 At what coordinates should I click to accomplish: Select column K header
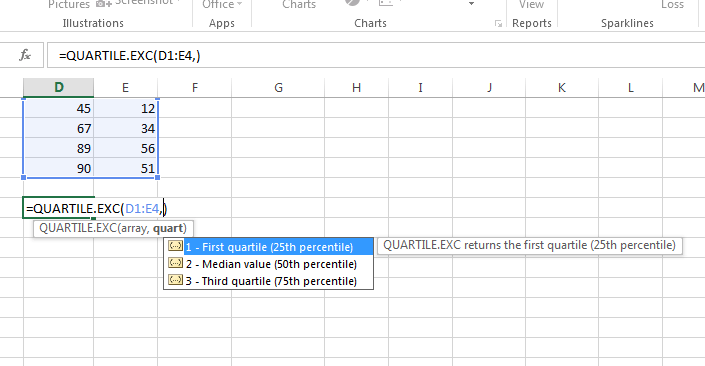562,87
